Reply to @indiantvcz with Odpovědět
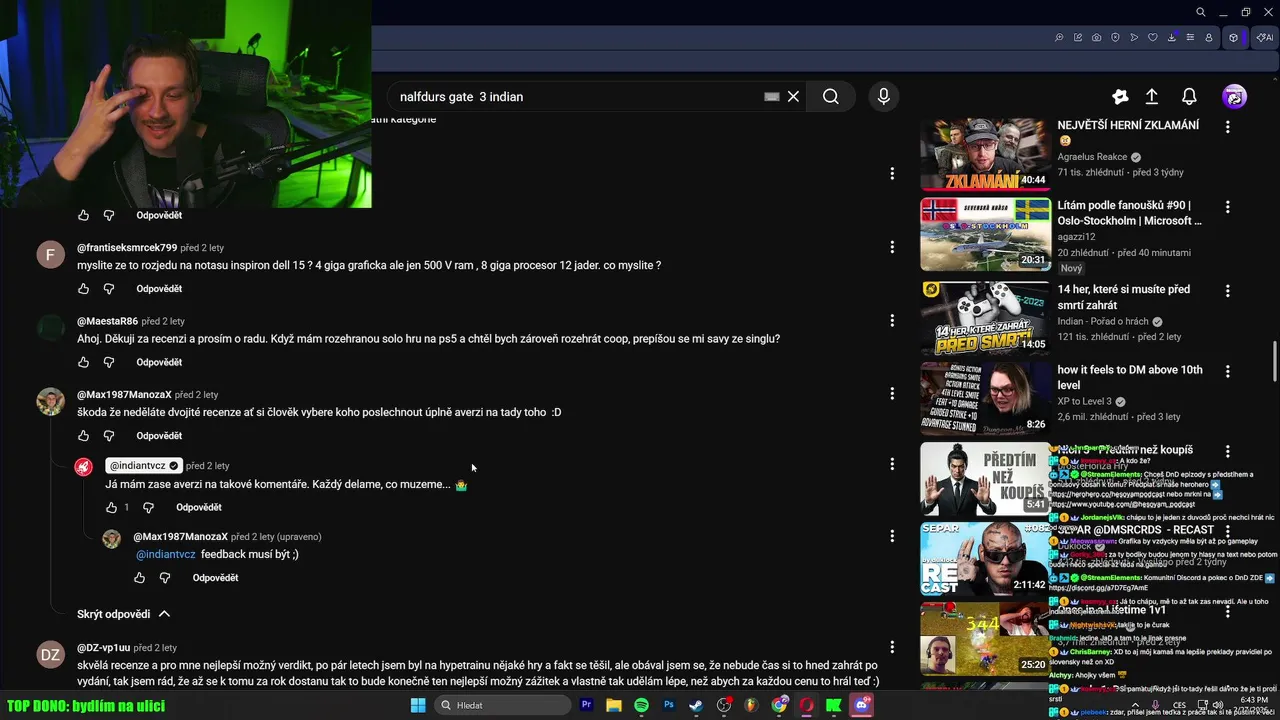The image size is (1280, 720). [x=199, y=508]
